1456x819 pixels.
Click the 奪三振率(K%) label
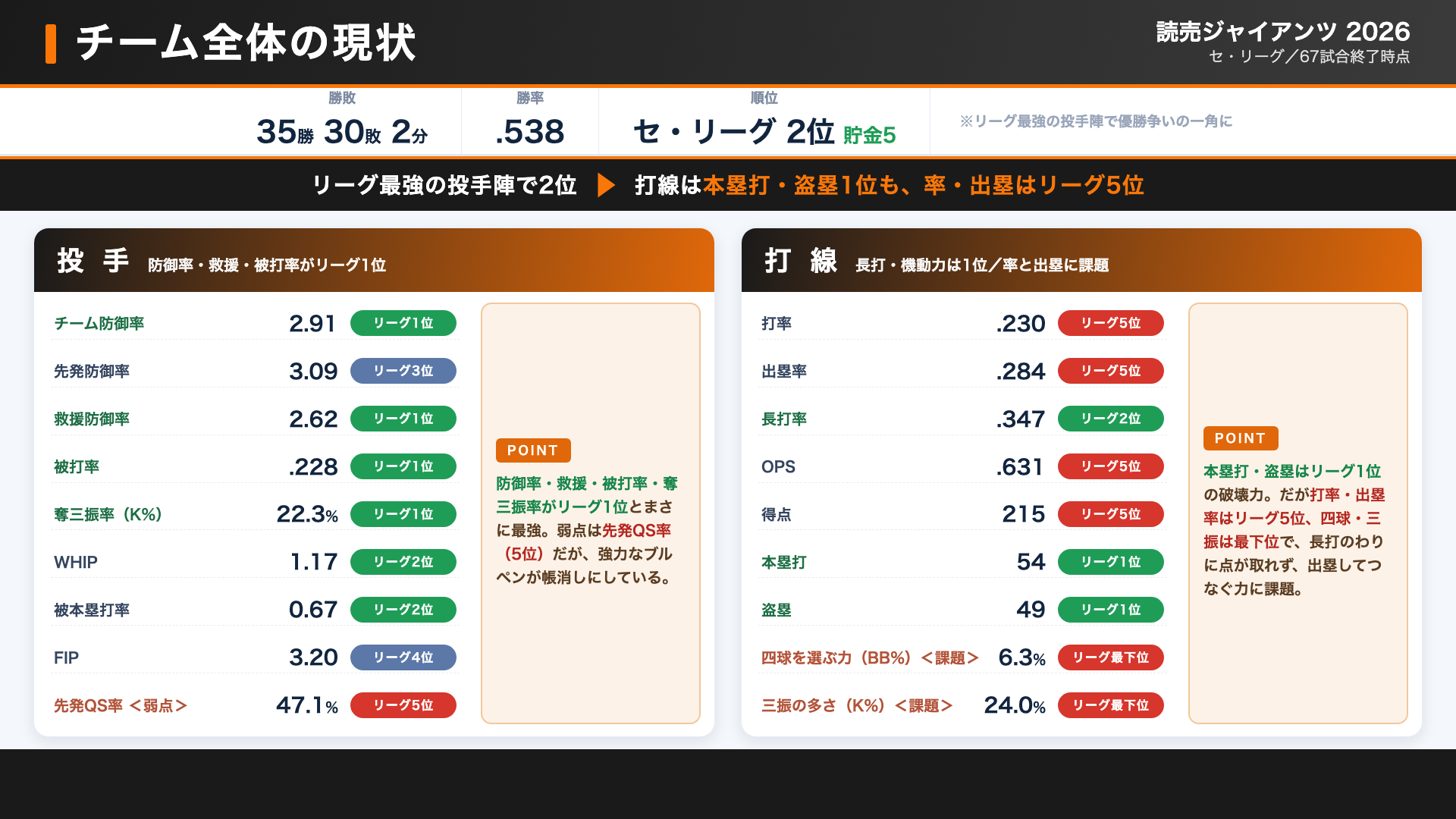[108, 515]
